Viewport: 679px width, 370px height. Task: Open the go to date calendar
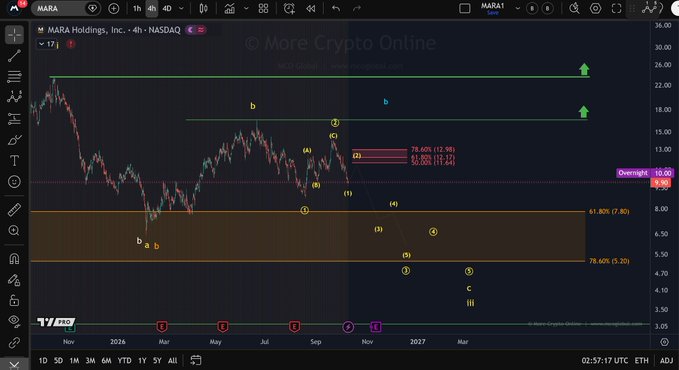click(196, 360)
